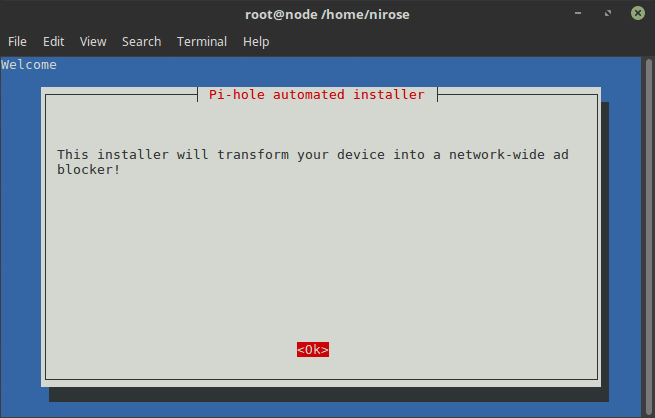This screenshot has height=418, width=655.
Task: Click the window title 'root@node /home/nirose'
Action: click(x=327, y=15)
